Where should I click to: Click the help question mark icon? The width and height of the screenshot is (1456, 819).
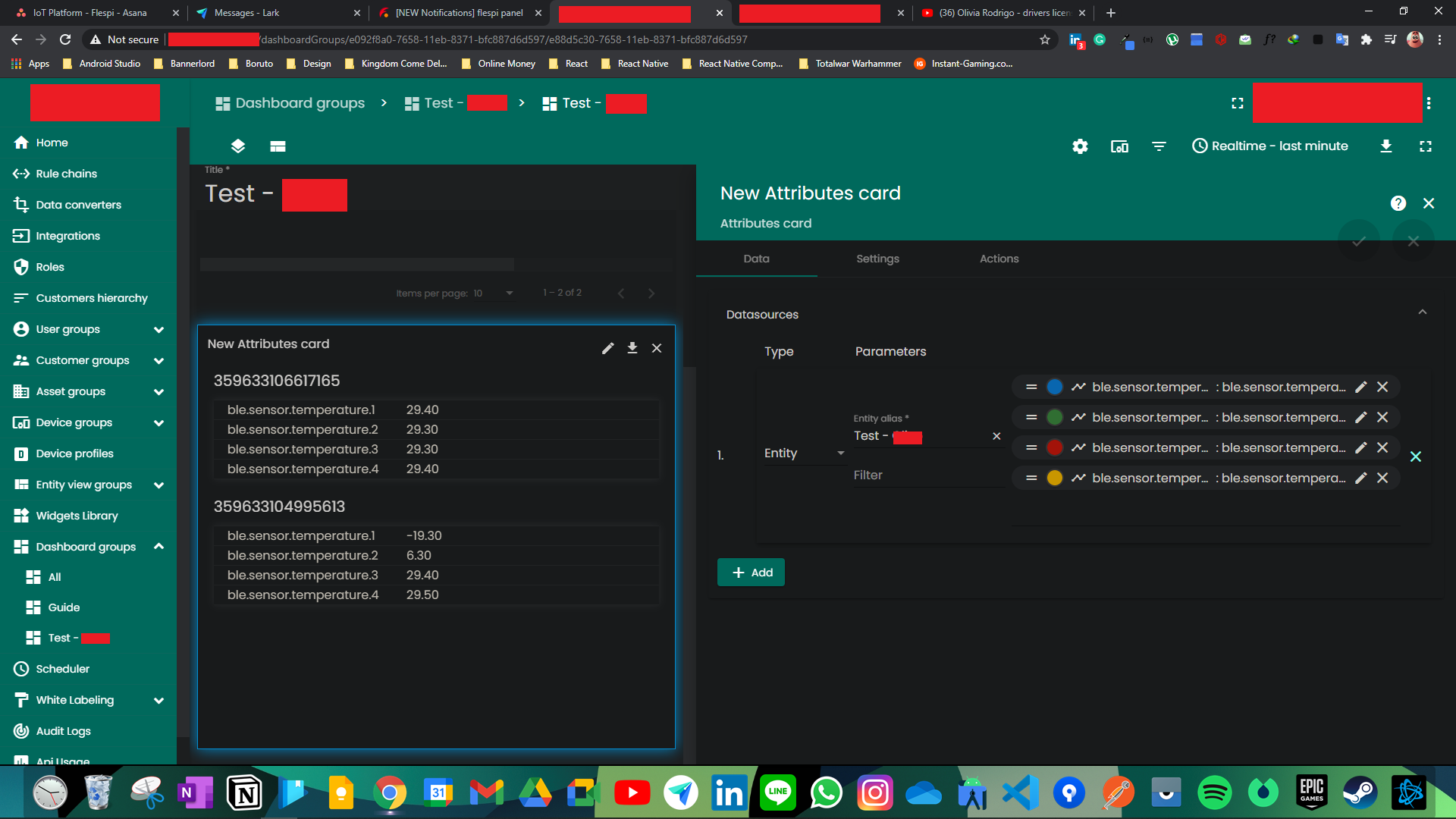1398,203
